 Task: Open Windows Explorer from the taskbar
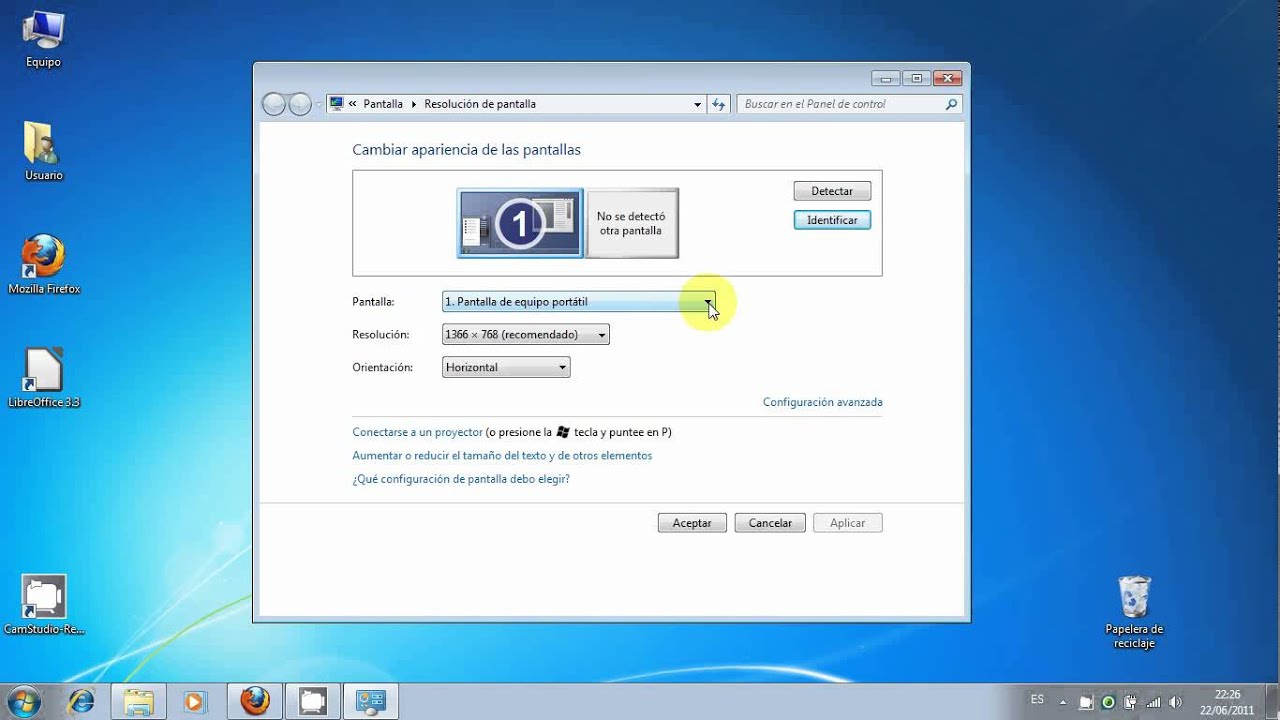click(138, 701)
